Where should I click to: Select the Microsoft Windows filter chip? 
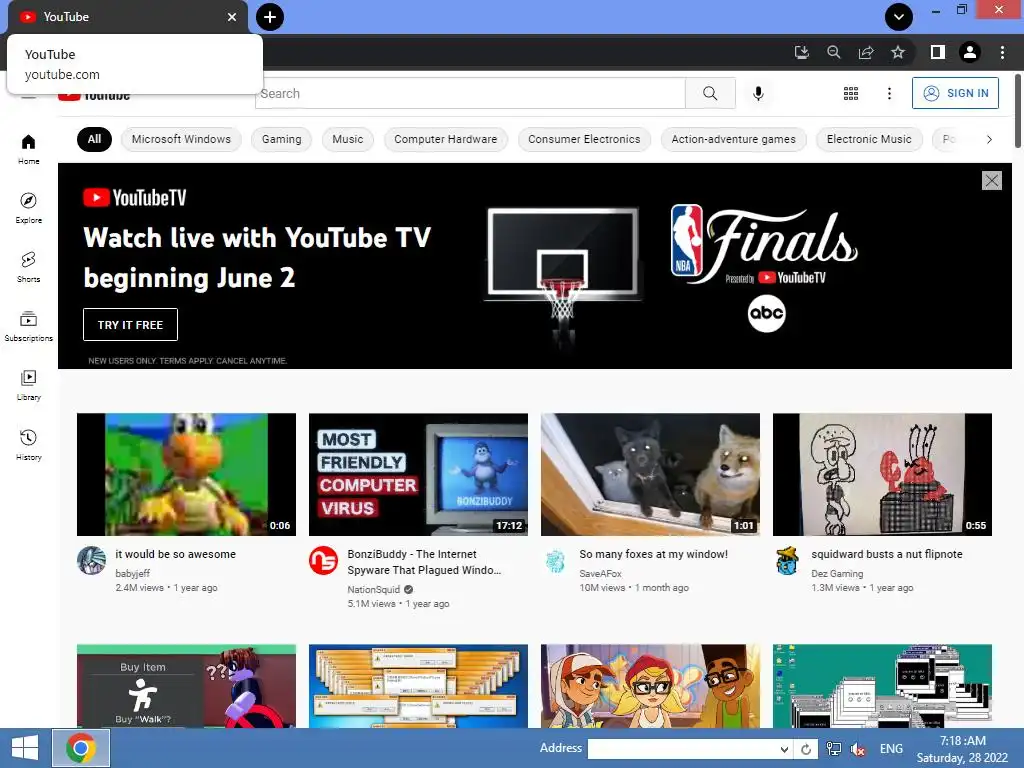click(x=181, y=139)
